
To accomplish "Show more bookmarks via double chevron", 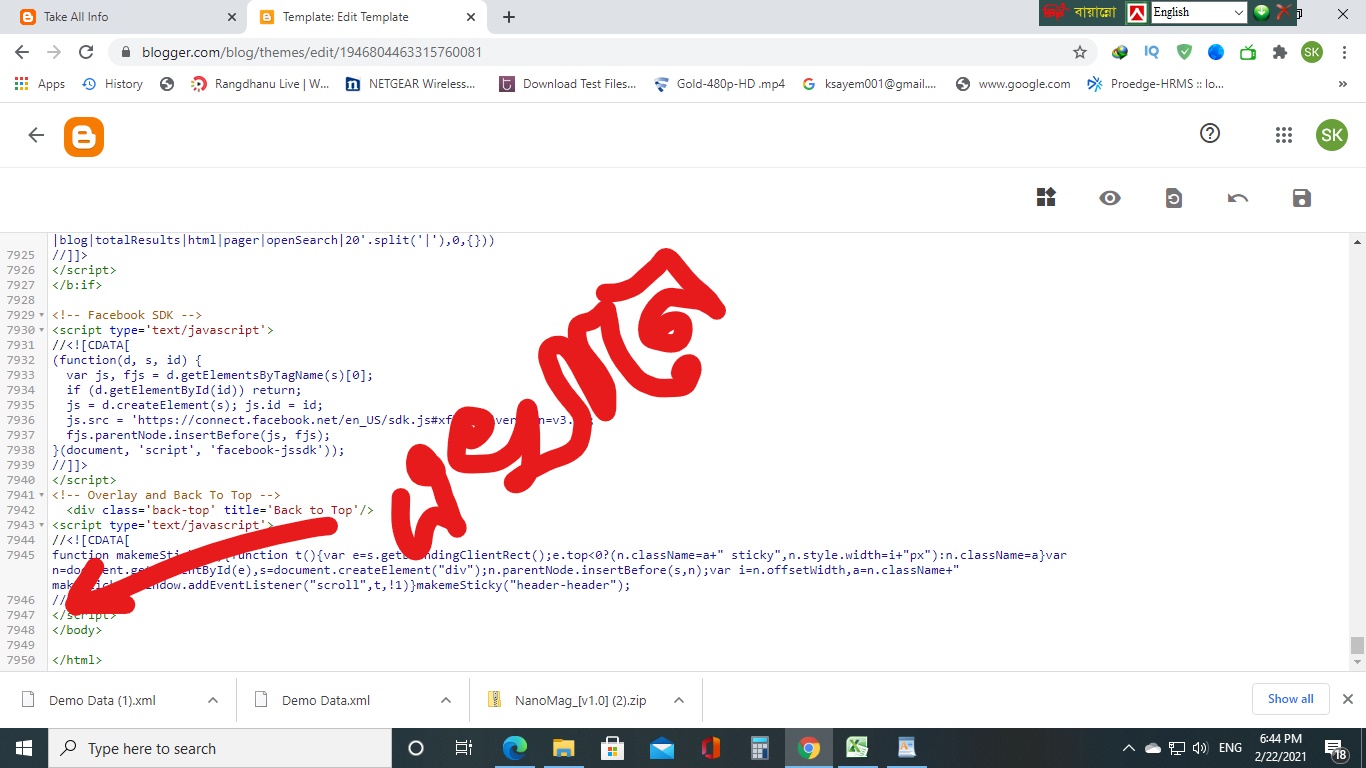I will tap(1343, 84).
